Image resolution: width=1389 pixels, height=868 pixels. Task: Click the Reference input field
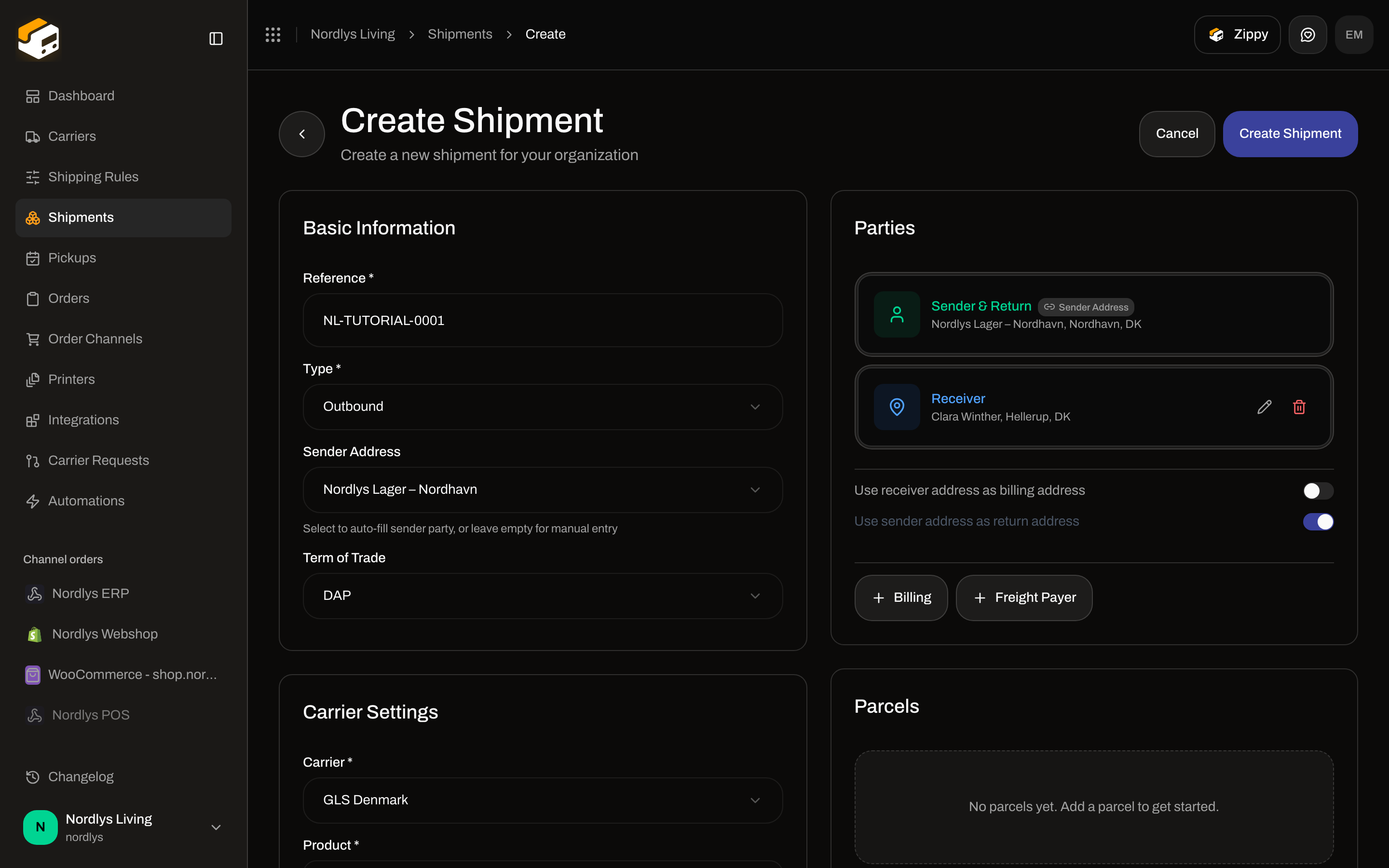pyautogui.click(x=543, y=320)
